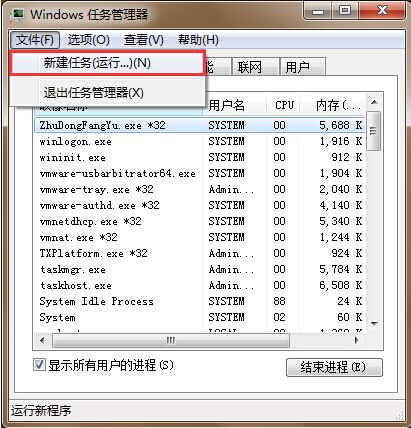Select the wininit.exe process row
This screenshot has height=428, width=411.
point(200,157)
